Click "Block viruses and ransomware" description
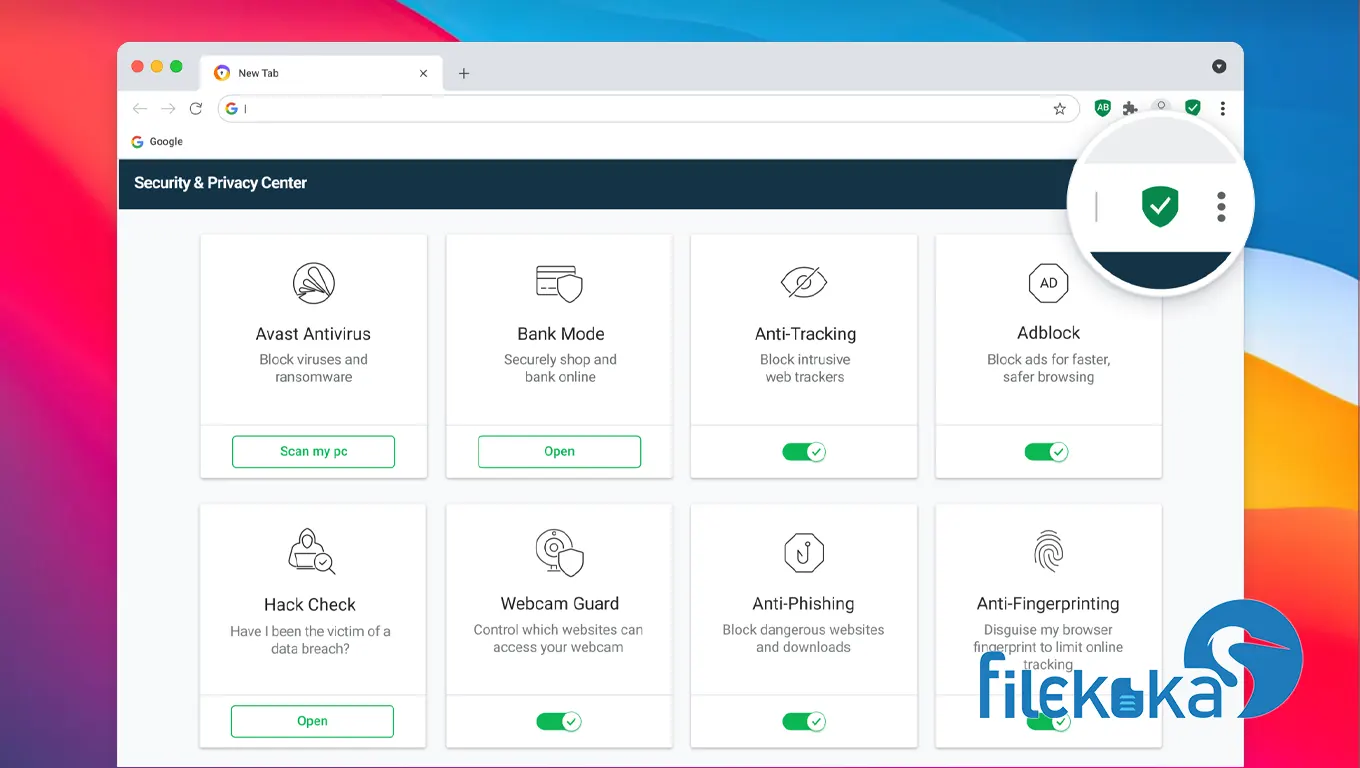Viewport: 1360px width, 768px height. click(x=313, y=368)
